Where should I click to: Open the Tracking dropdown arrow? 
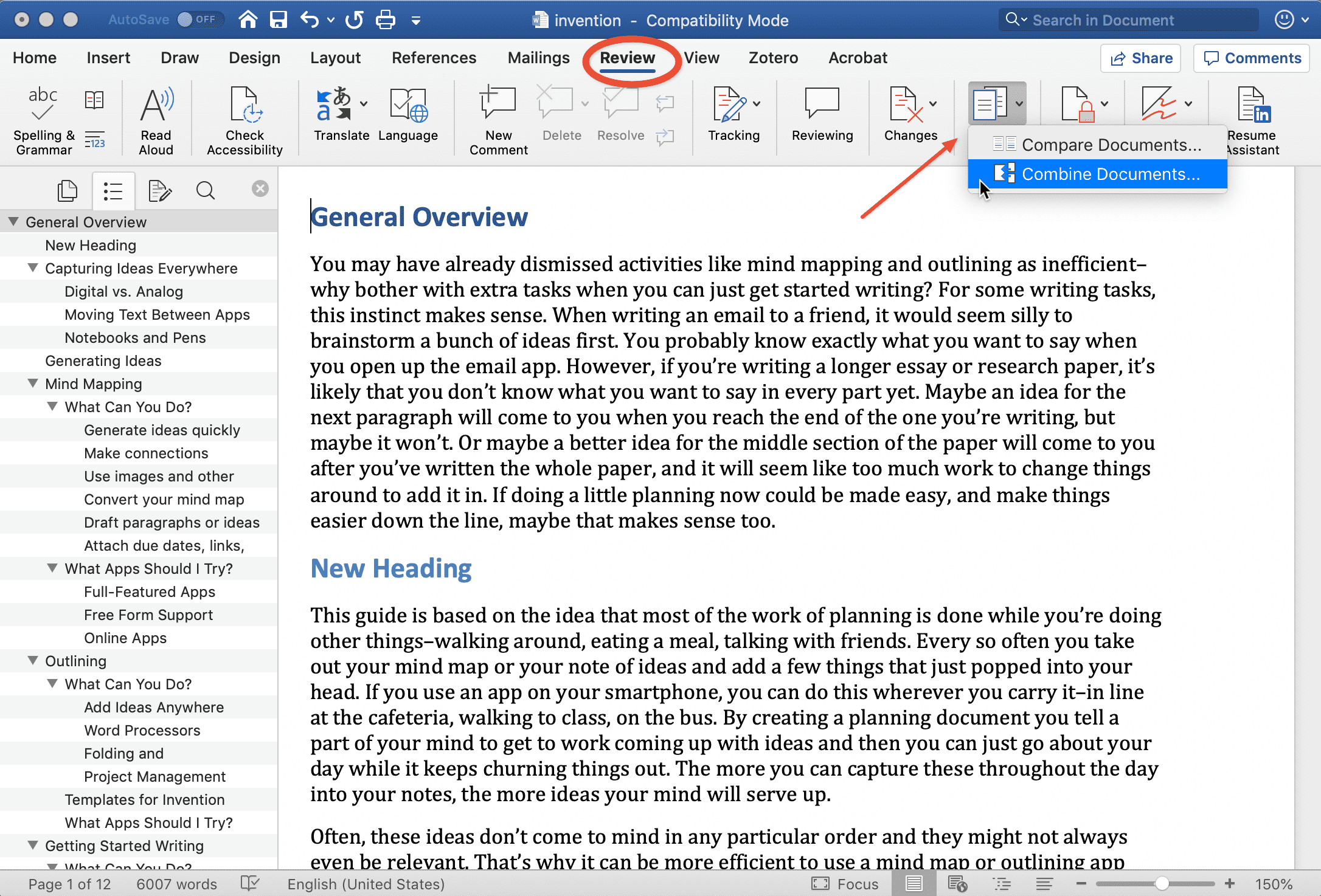coord(757,103)
